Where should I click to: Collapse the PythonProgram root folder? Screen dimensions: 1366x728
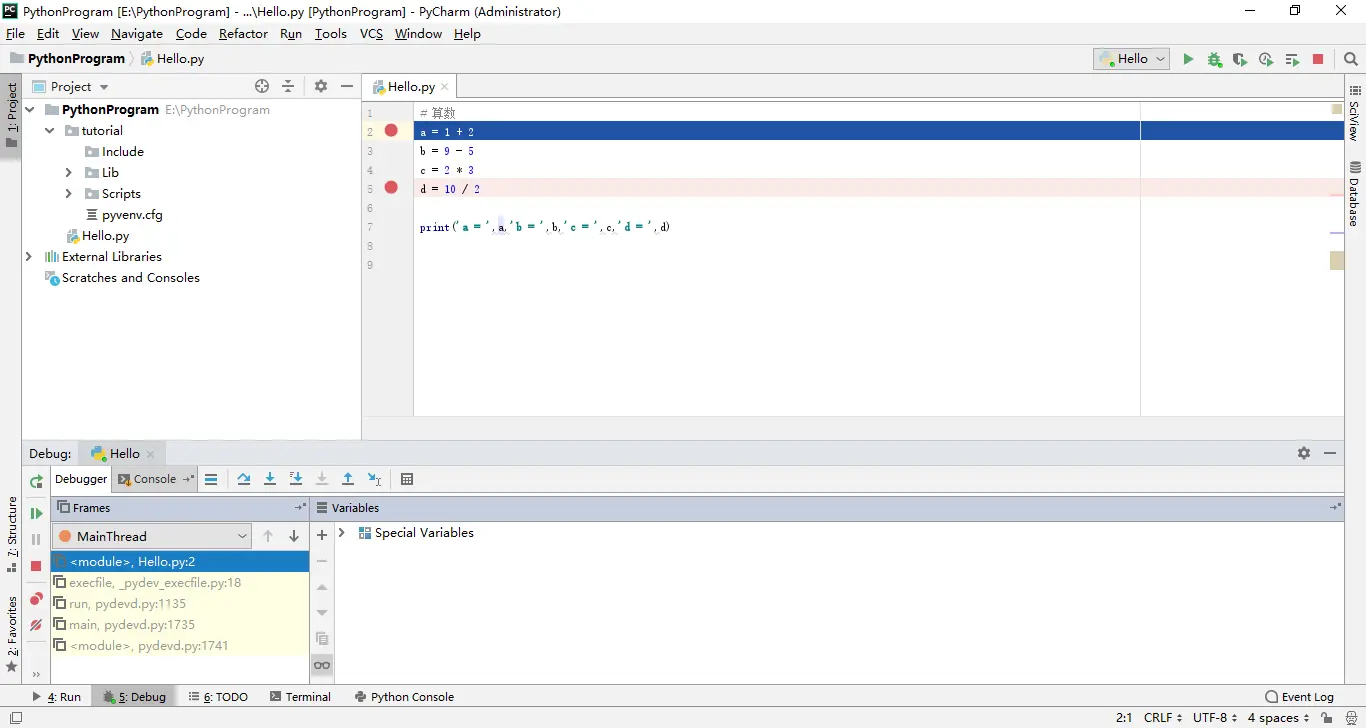coord(30,110)
